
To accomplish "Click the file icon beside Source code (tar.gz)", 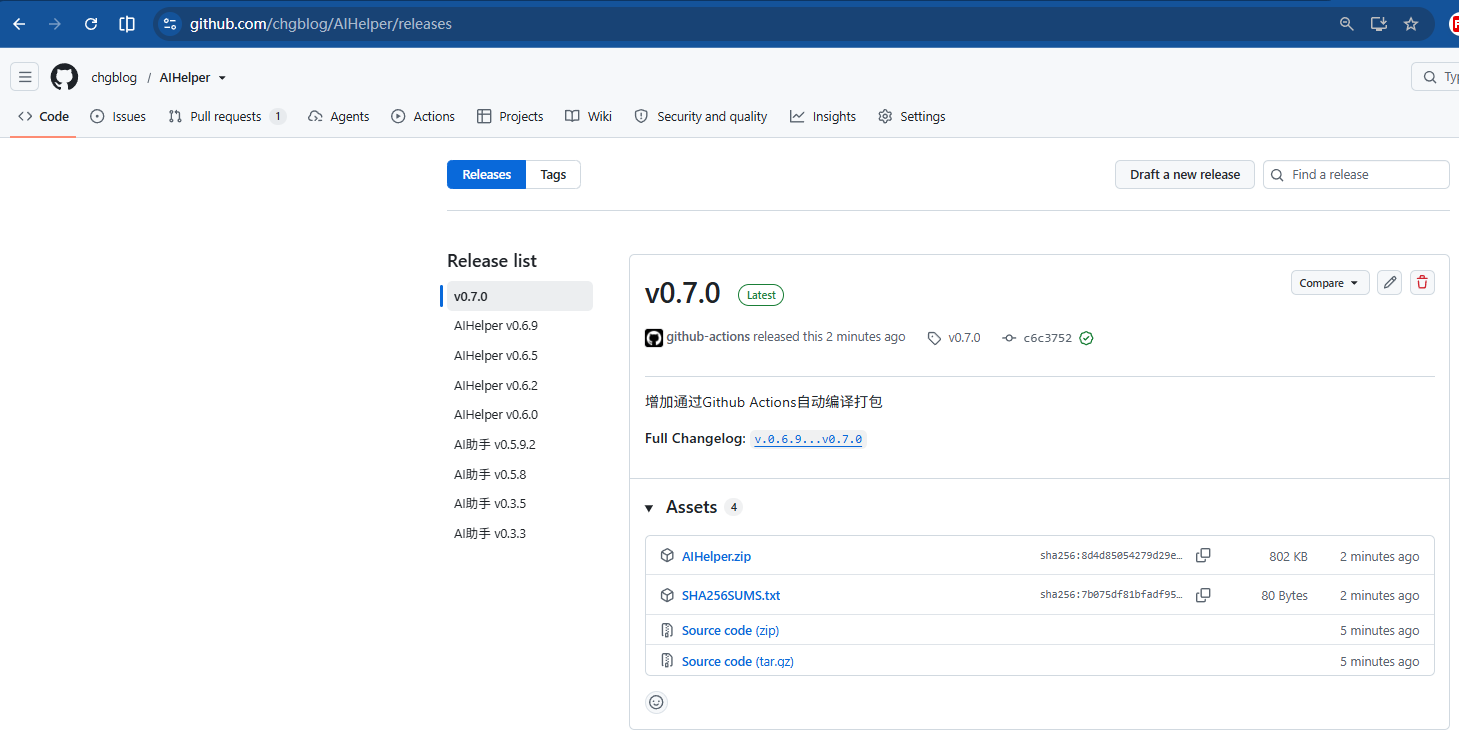I will pyautogui.click(x=667, y=662).
